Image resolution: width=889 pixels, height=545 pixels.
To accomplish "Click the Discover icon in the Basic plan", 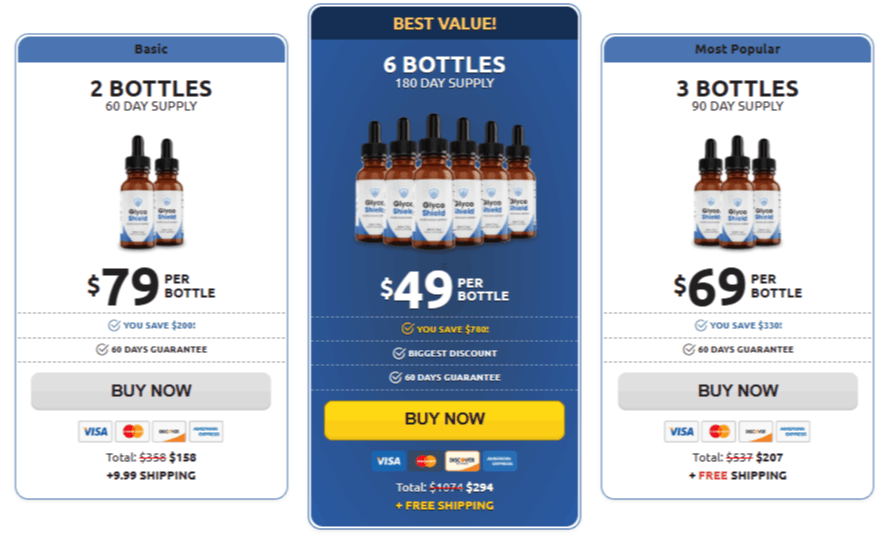I will (170, 432).
